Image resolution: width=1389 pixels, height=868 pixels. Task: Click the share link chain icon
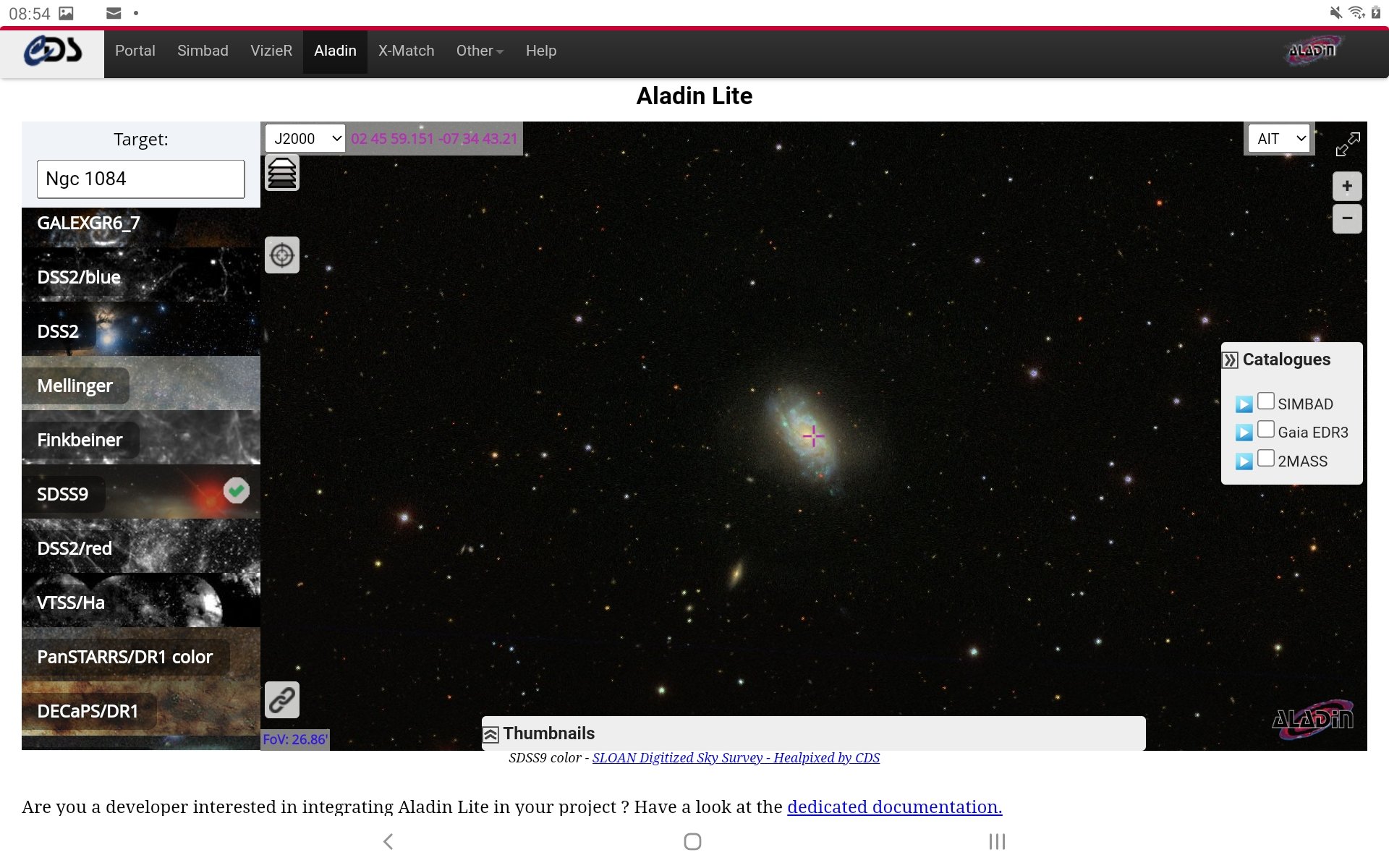point(282,699)
